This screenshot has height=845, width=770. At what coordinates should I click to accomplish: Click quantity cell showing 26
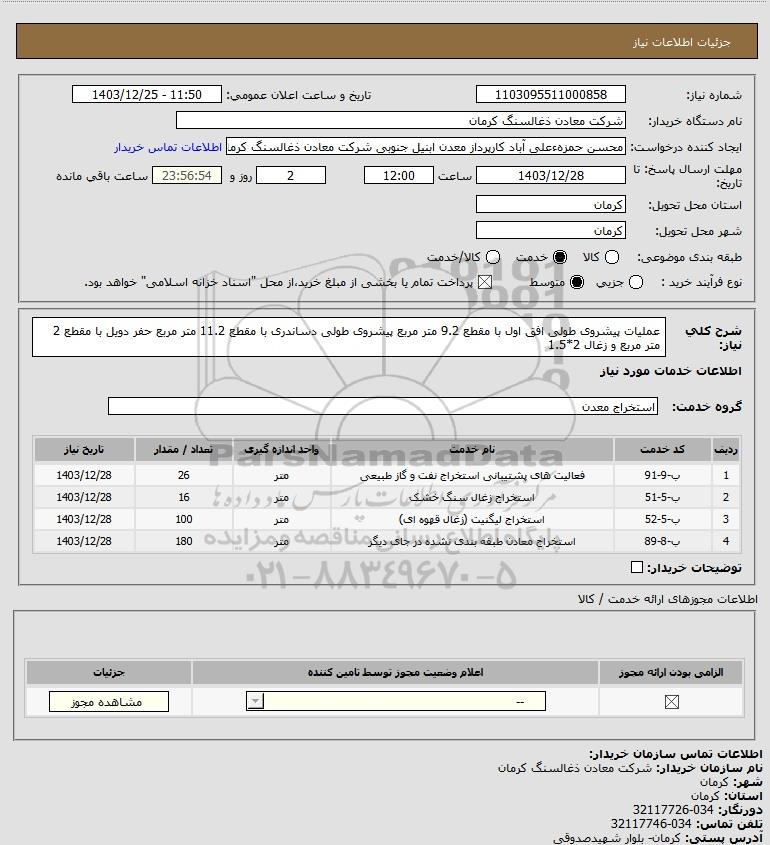pyautogui.click(x=183, y=475)
